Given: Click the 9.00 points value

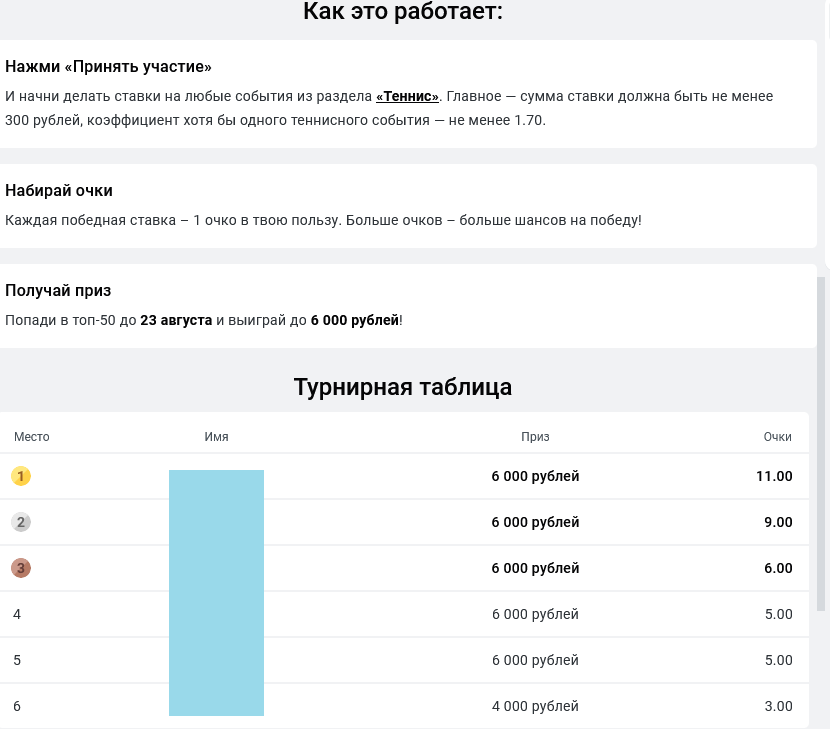Looking at the screenshot, I should [x=777, y=522].
